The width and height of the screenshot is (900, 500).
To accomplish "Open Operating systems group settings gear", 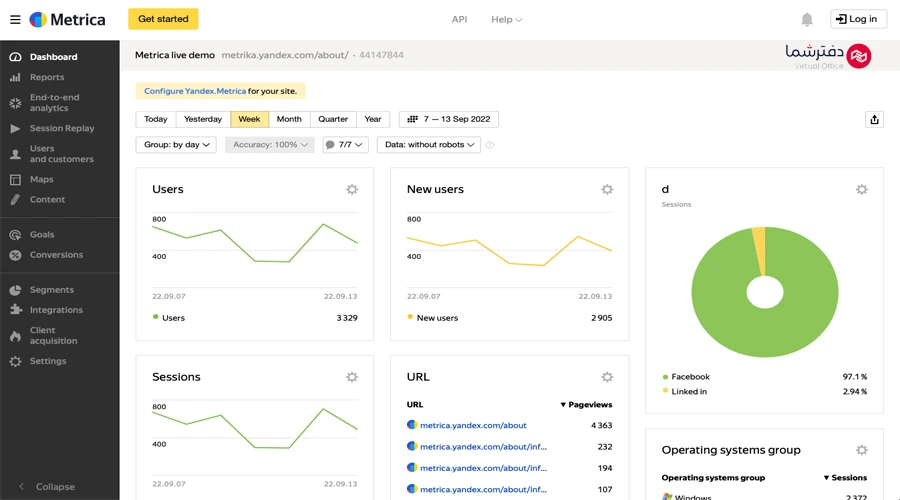I will pos(862,450).
